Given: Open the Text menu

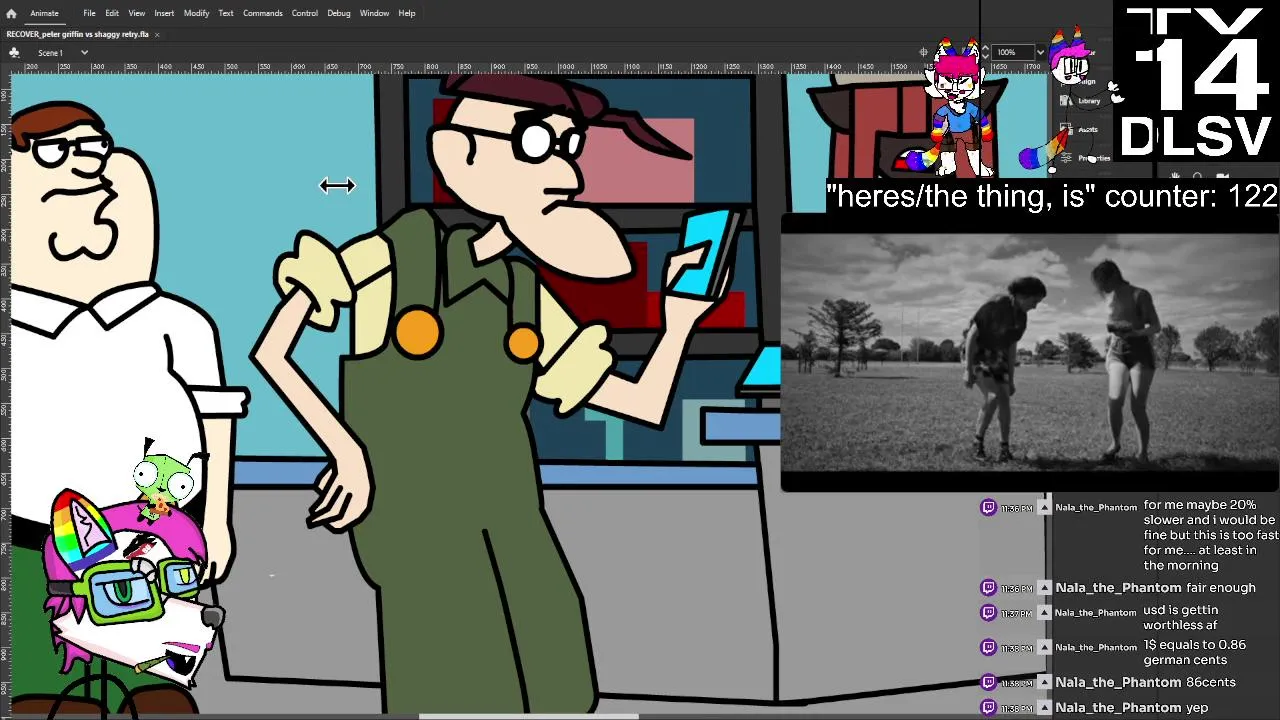Looking at the screenshot, I should tap(226, 13).
